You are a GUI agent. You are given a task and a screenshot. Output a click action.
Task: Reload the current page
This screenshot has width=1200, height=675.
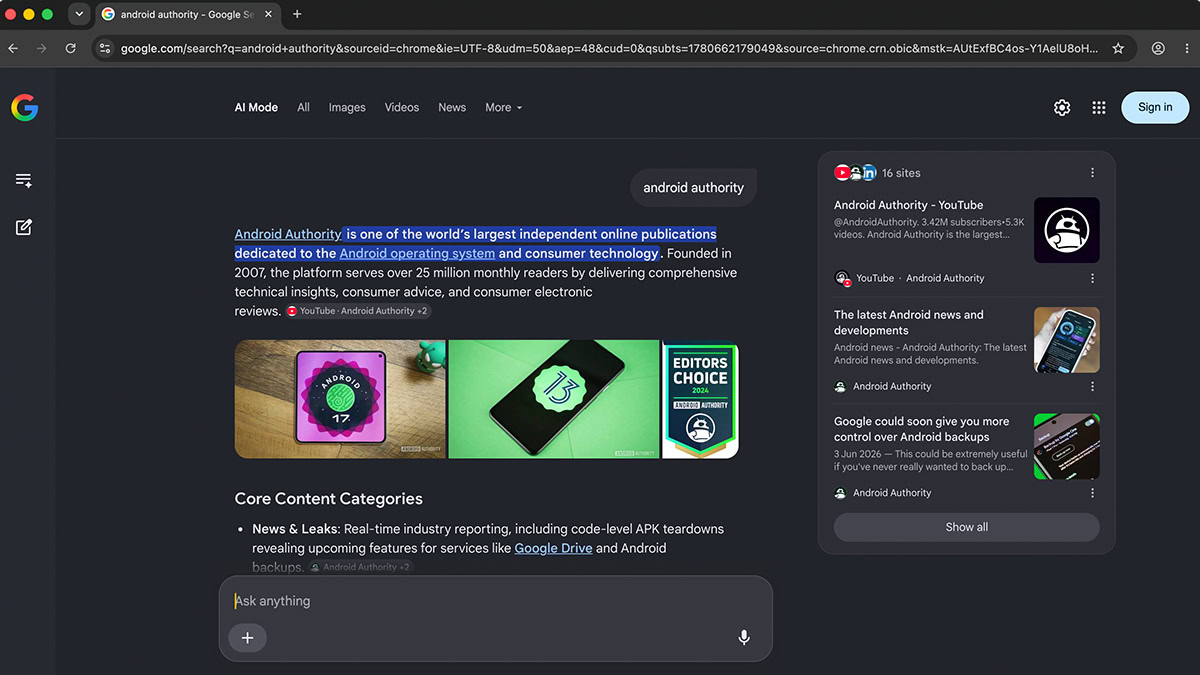[x=70, y=48]
